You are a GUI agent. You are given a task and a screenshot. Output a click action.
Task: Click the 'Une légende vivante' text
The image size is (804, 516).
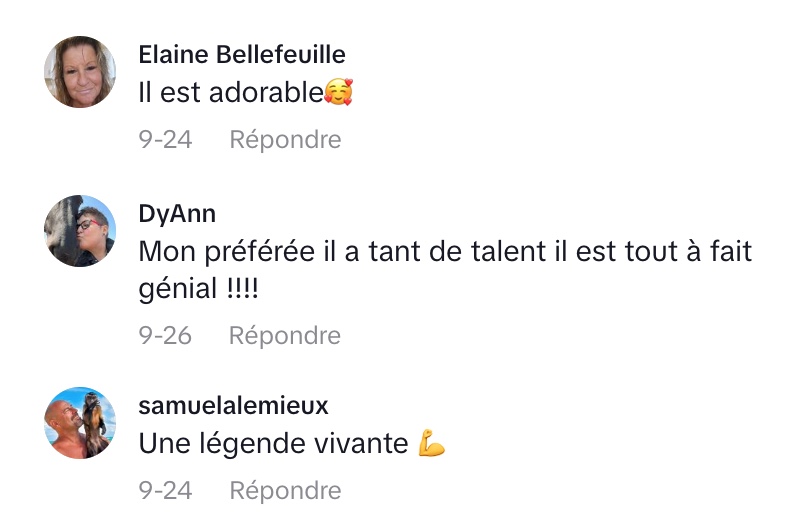[274, 443]
